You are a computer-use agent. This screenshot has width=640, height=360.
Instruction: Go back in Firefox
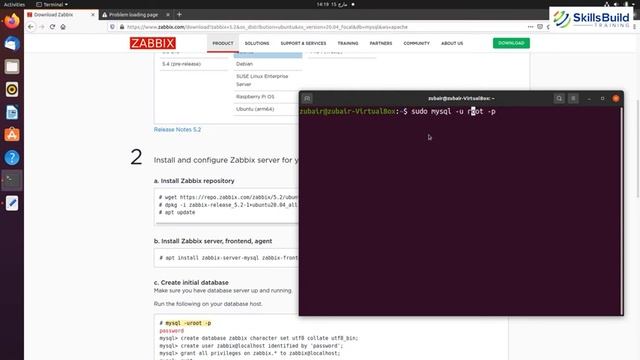click(31, 27)
